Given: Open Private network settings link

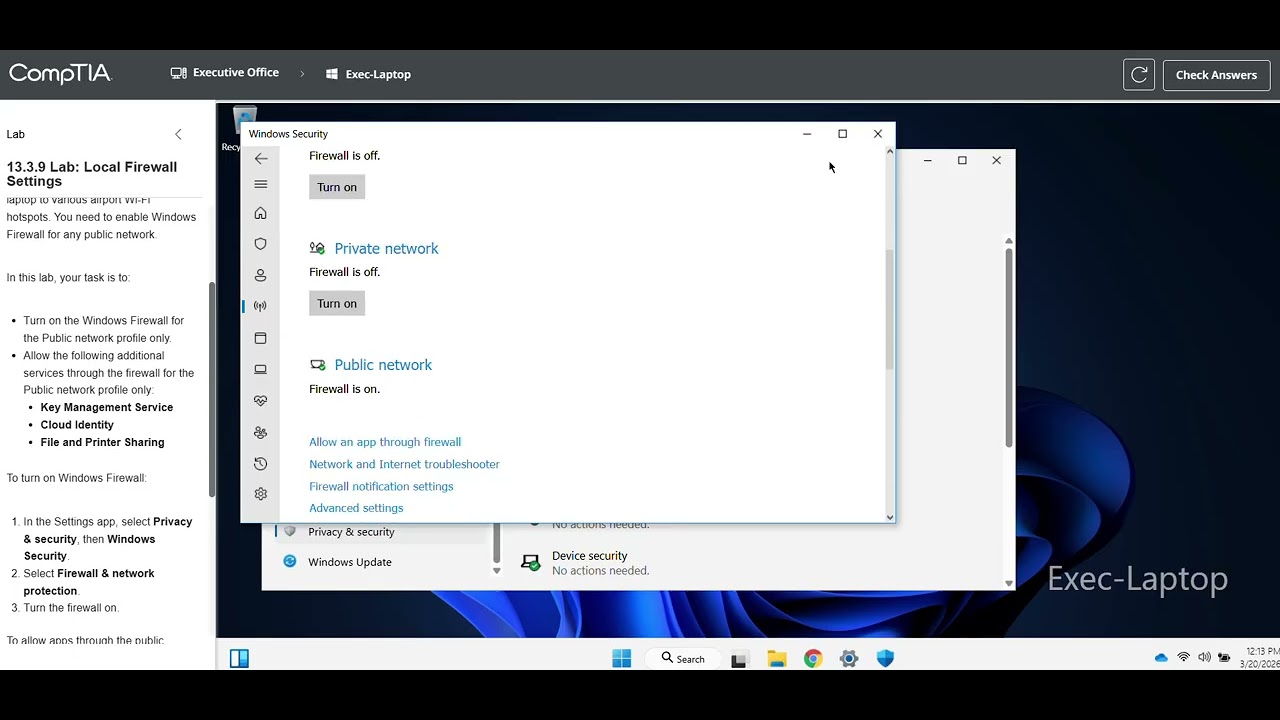Looking at the screenshot, I should click(386, 248).
